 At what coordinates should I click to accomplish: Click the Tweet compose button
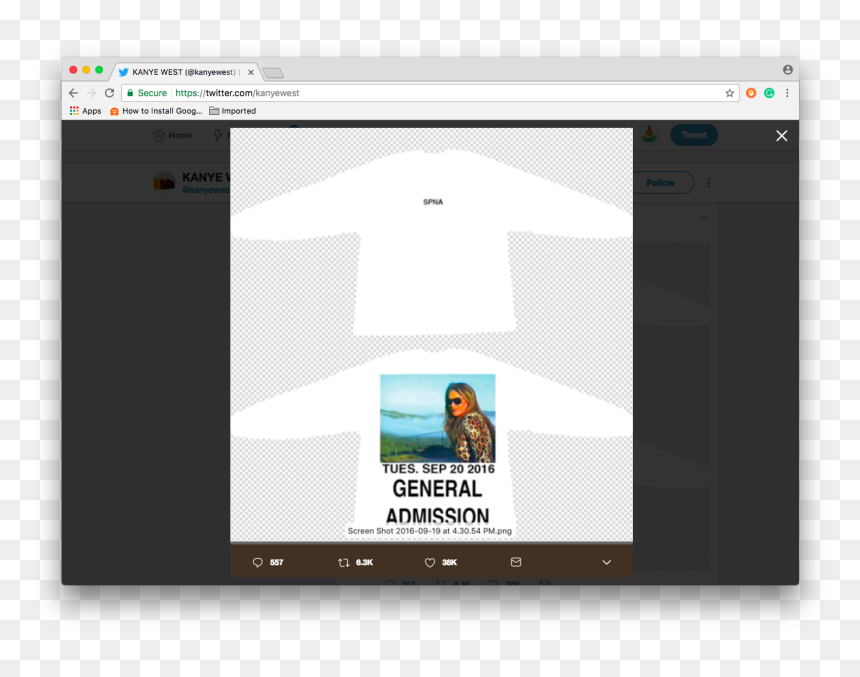coord(694,135)
